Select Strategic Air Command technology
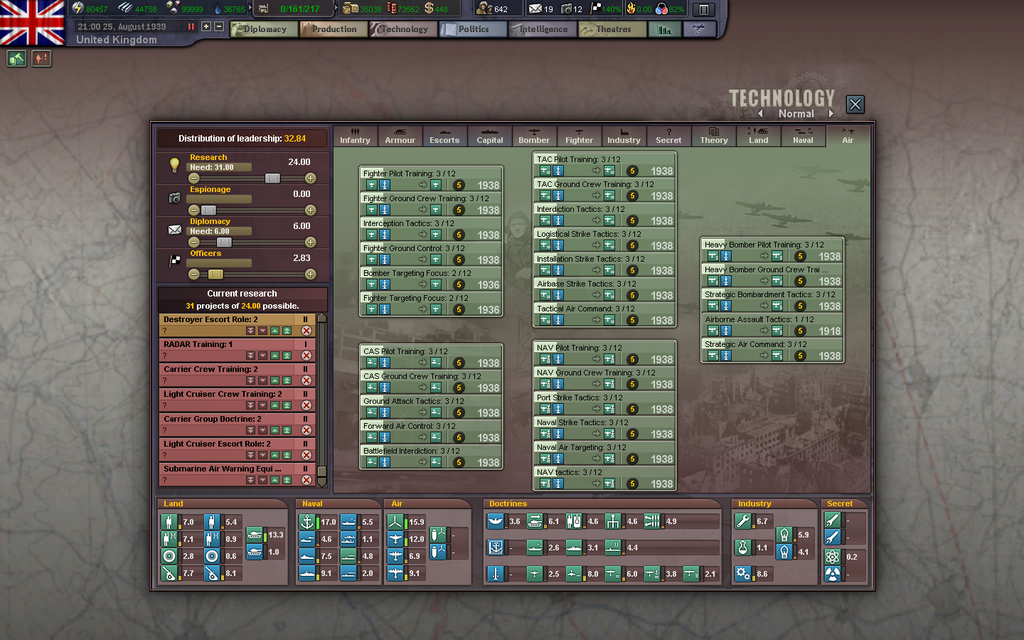1024x640 pixels. (773, 350)
